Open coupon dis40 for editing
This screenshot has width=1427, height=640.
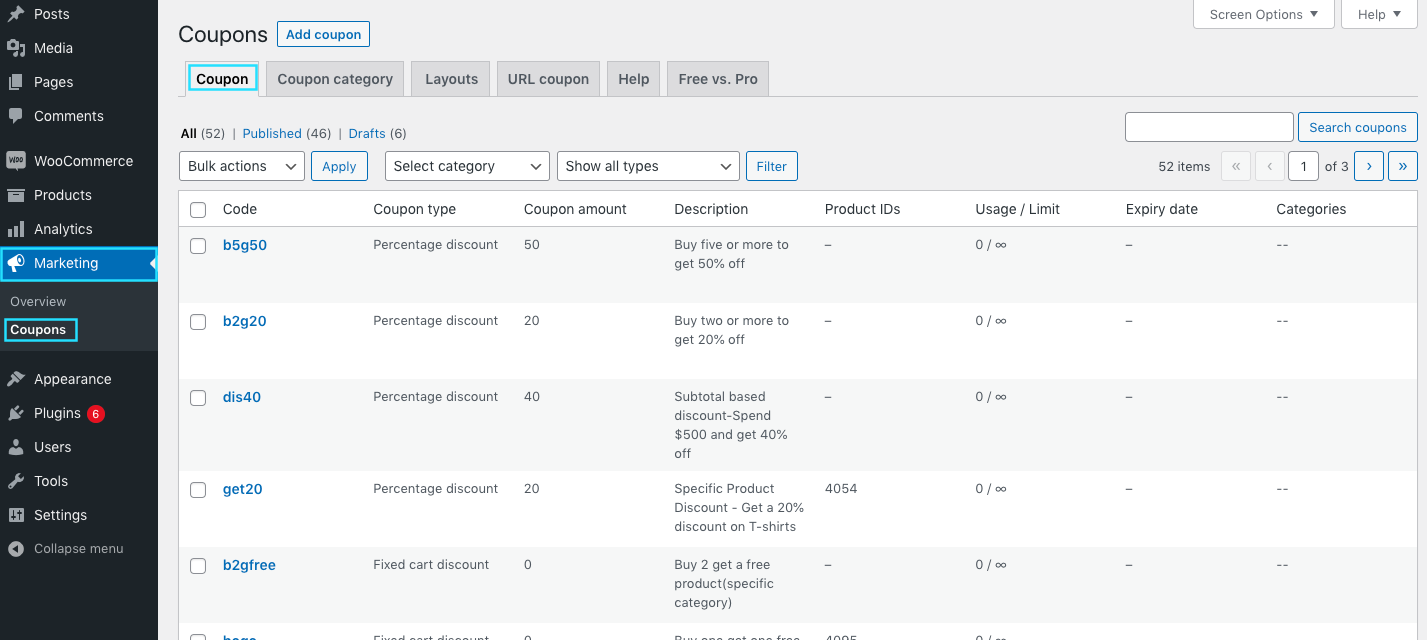[x=242, y=397]
